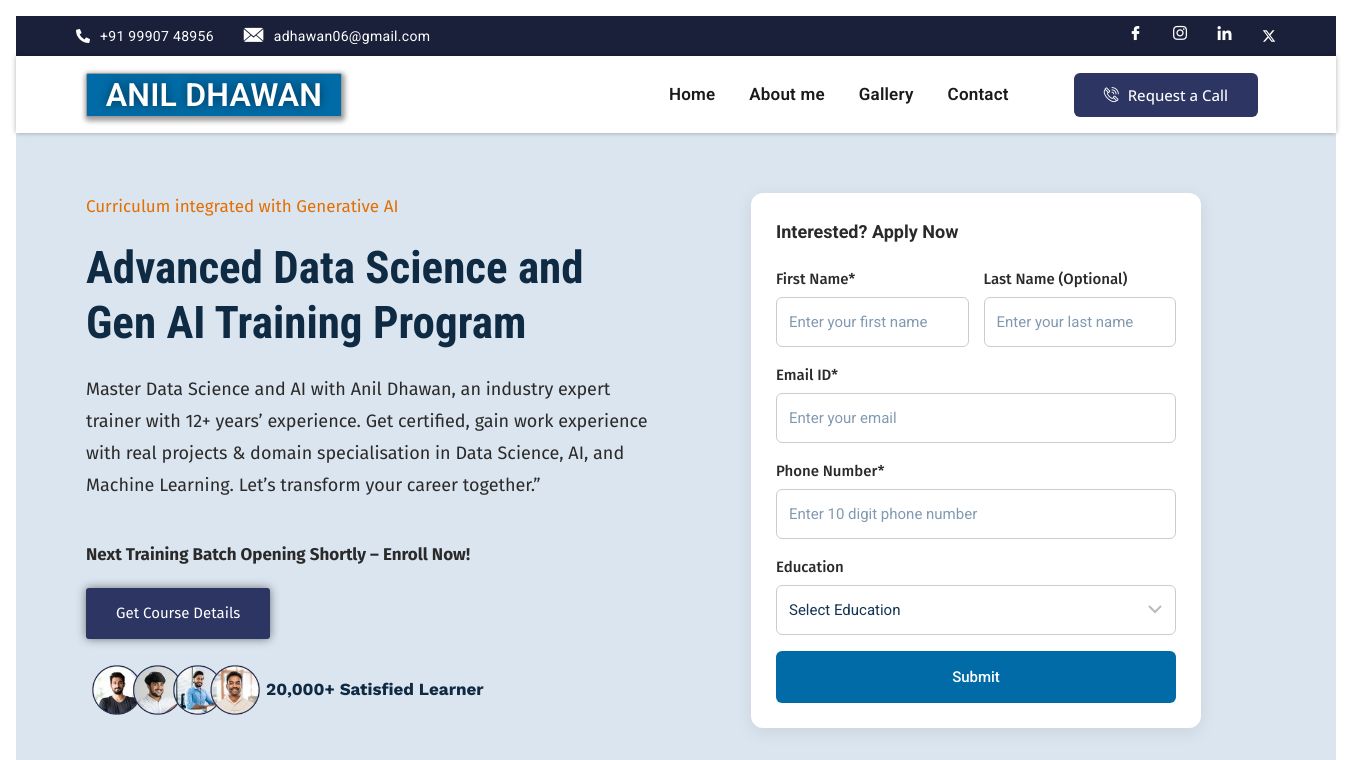The image size is (1352, 760).
Task: Click the first learner avatar photo
Action: pos(116,690)
